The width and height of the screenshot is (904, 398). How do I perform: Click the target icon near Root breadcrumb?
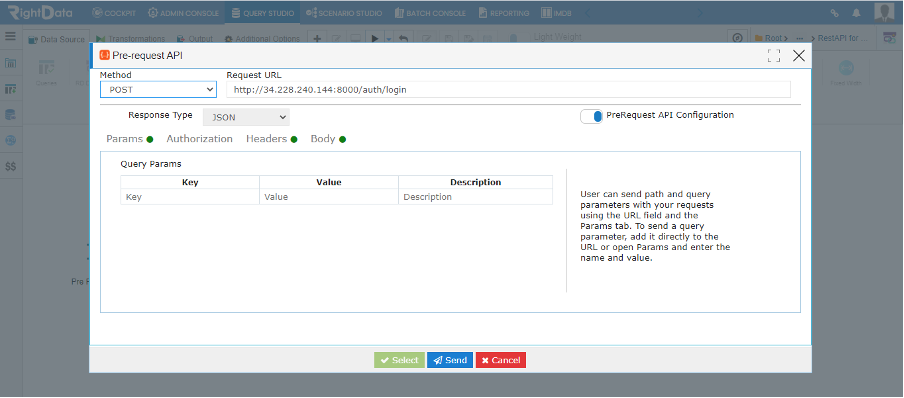pos(737,38)
